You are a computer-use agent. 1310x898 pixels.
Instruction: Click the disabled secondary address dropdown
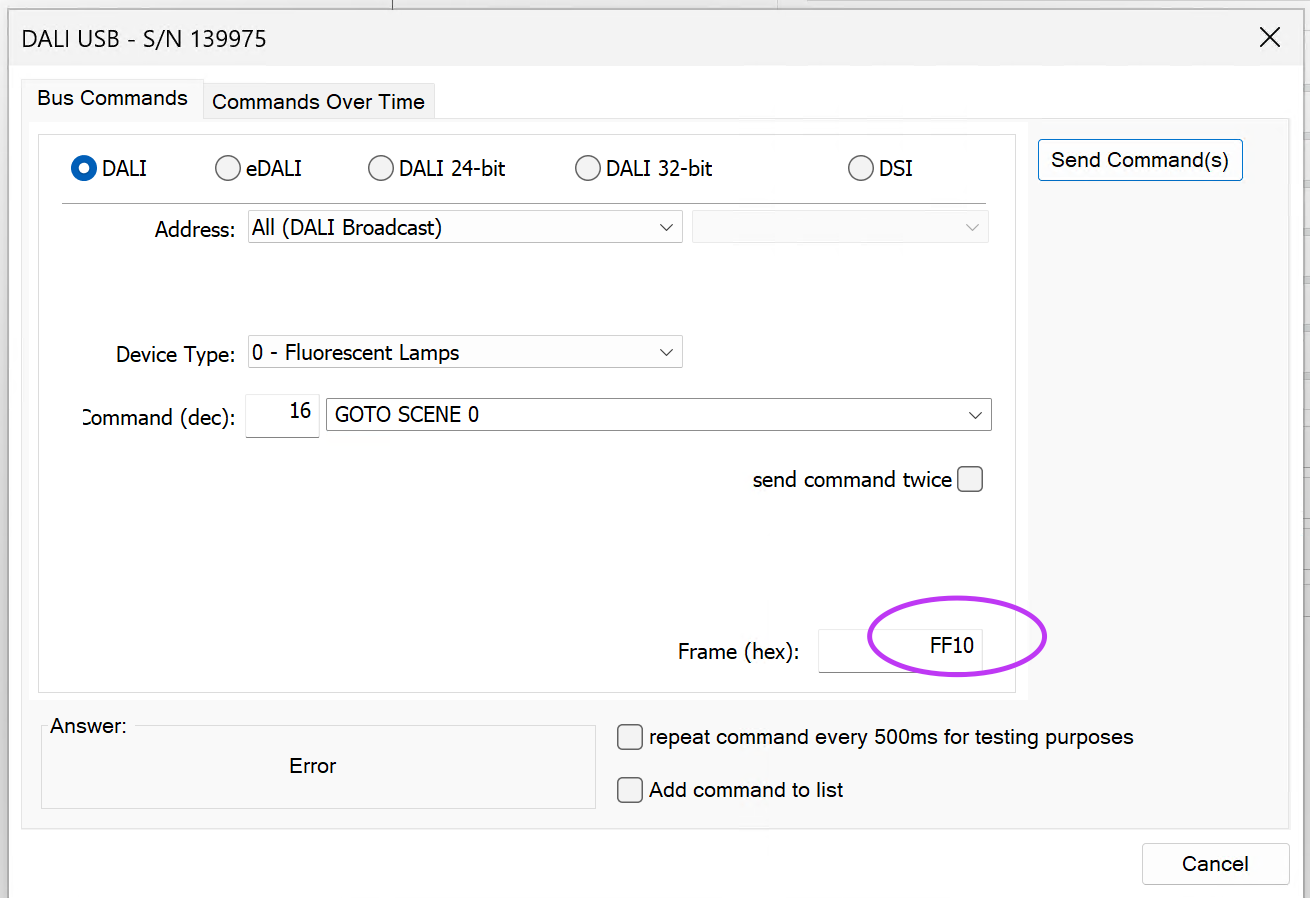(x=840, y=228)
